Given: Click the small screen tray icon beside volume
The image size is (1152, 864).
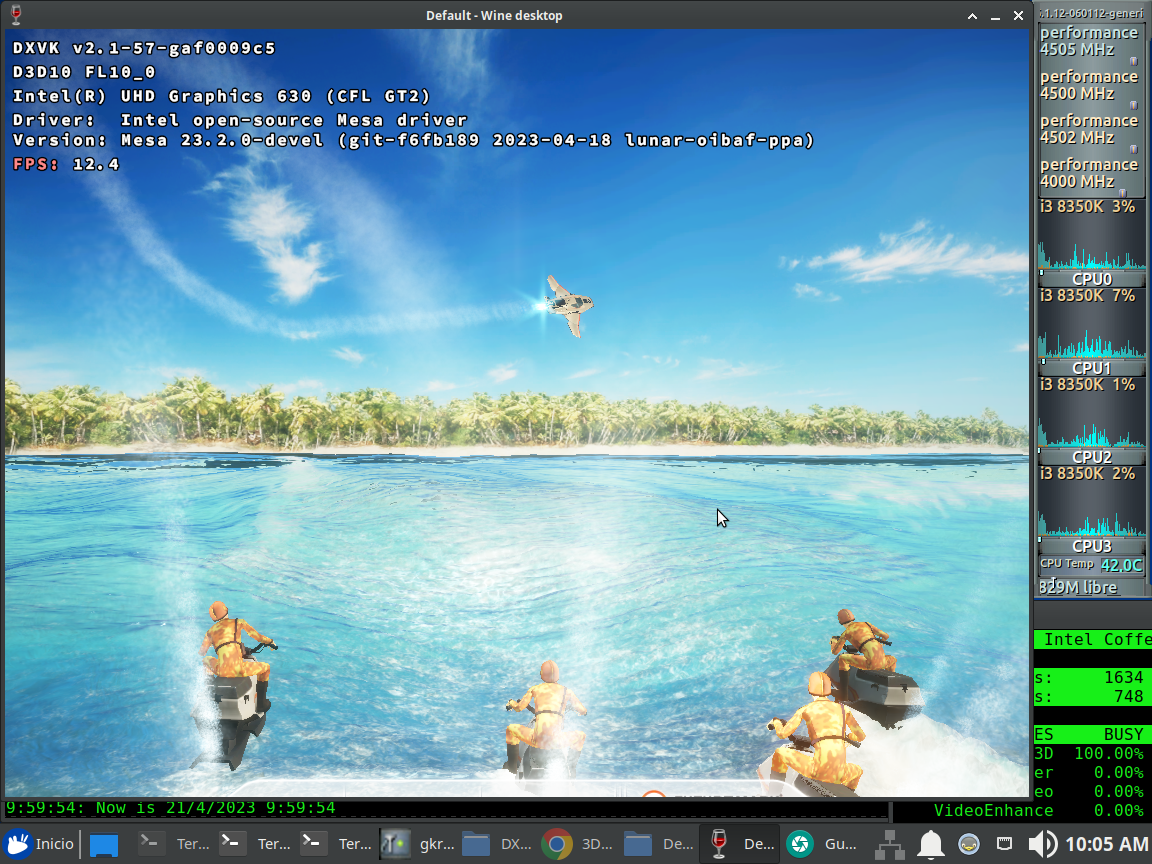Looking at the screenshot, I should tap(1004, 843).
